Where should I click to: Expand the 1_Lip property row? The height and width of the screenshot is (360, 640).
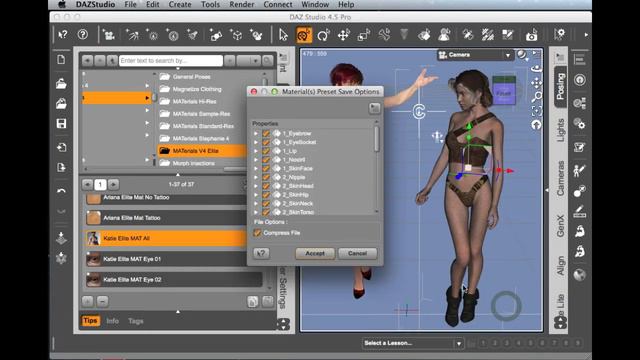pos(256,151)
